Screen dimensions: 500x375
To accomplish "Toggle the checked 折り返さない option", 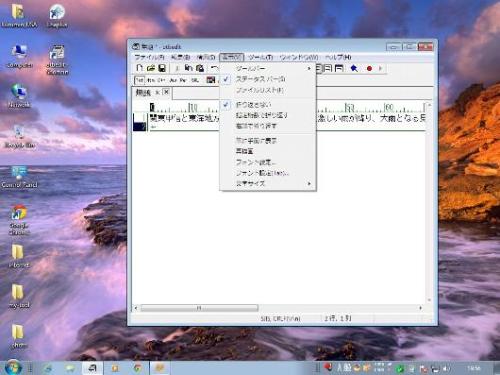I will (x=268, y=105).
